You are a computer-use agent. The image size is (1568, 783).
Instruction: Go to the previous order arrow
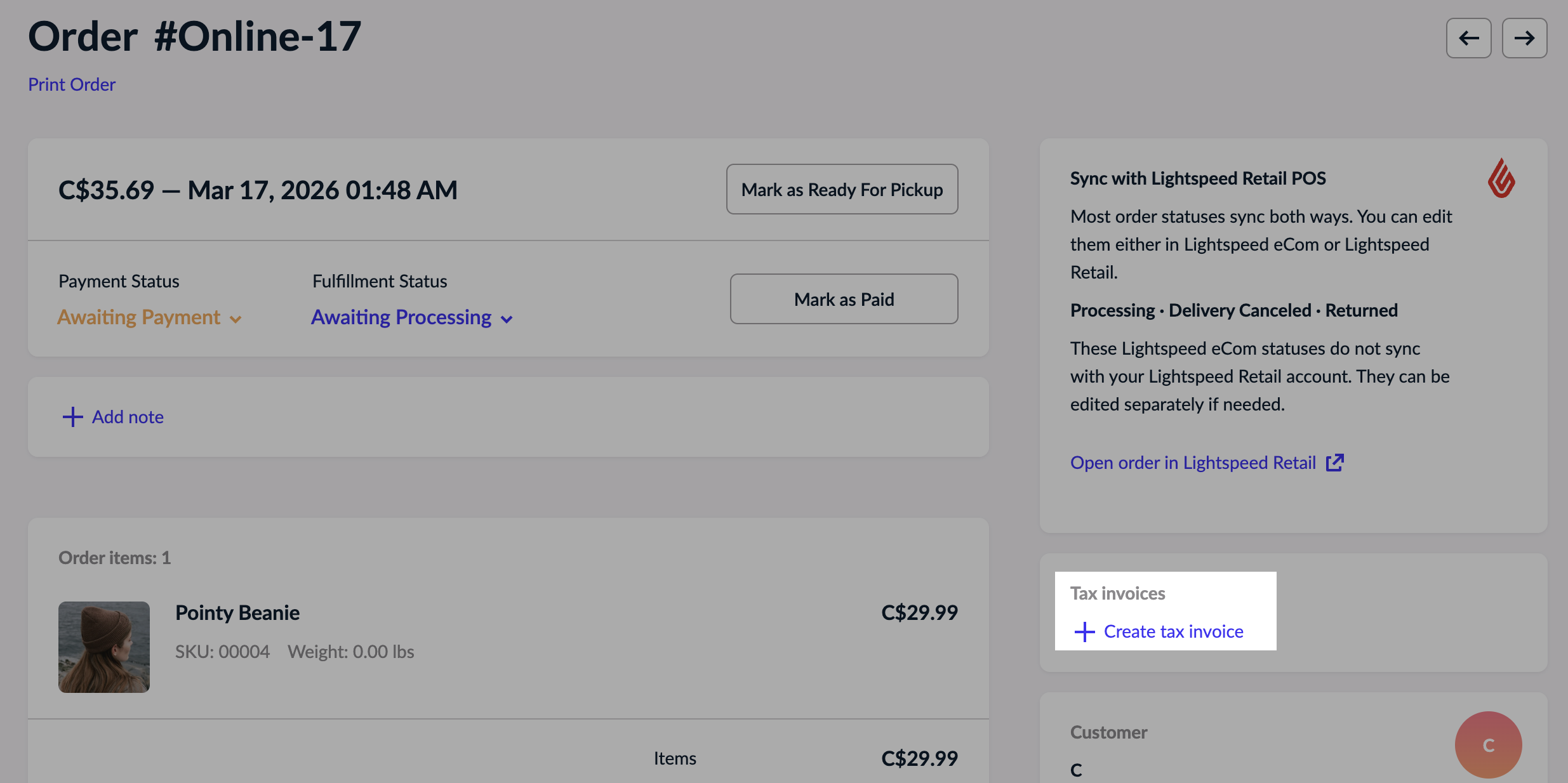click(x=1468, y=38)
